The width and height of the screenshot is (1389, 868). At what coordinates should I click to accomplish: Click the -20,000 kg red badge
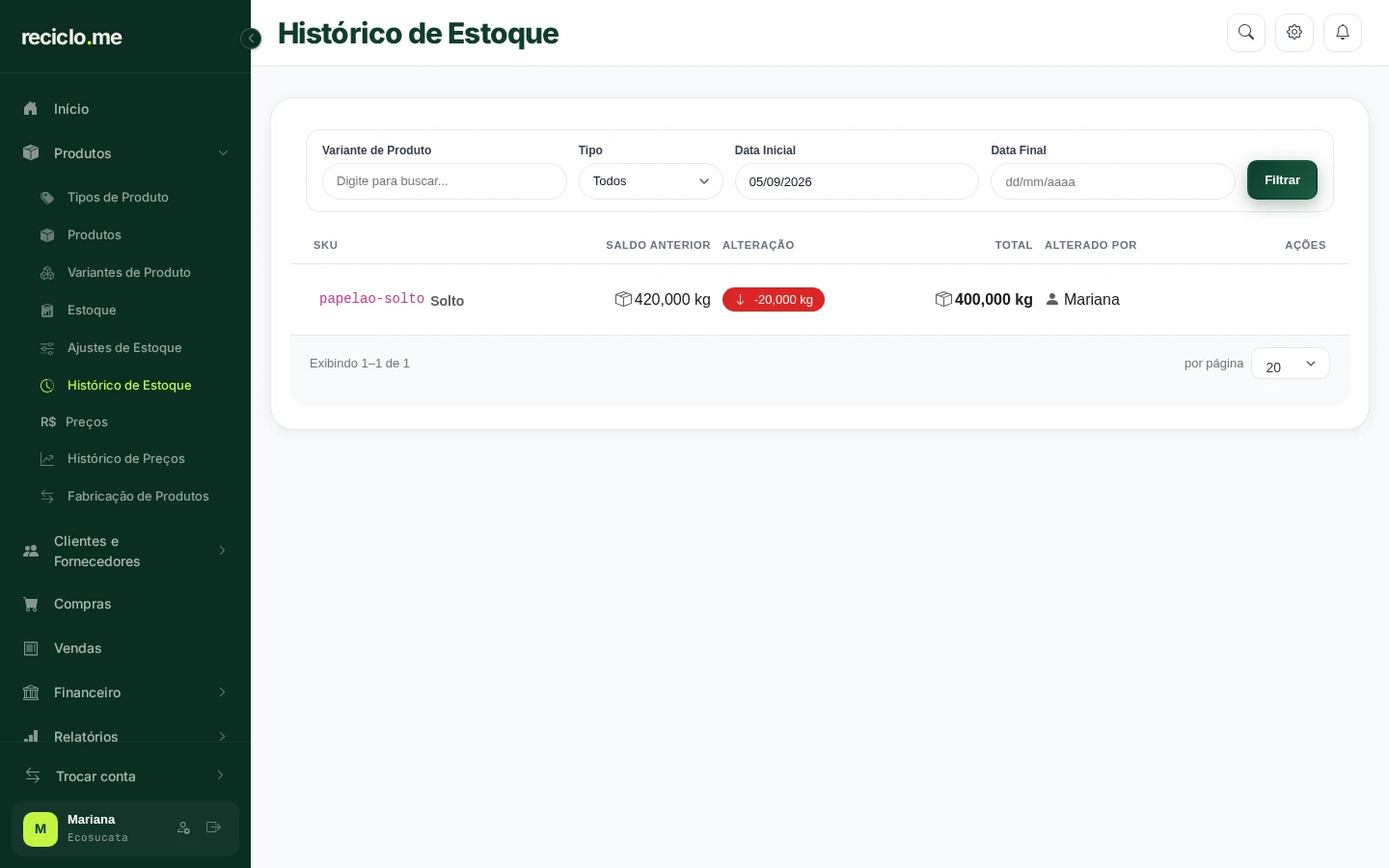[774, 300]
